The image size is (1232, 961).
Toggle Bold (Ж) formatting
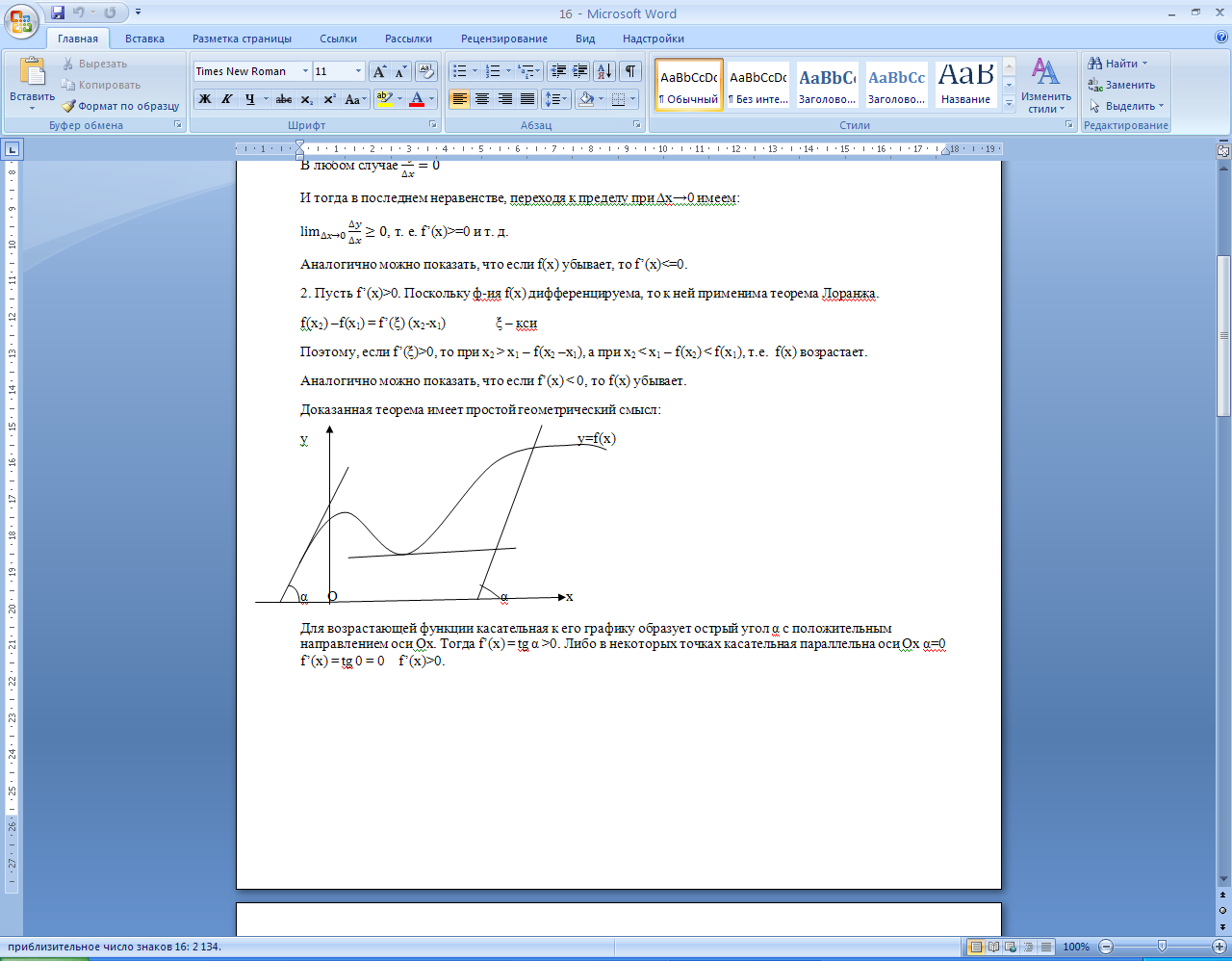click(205, 99)
